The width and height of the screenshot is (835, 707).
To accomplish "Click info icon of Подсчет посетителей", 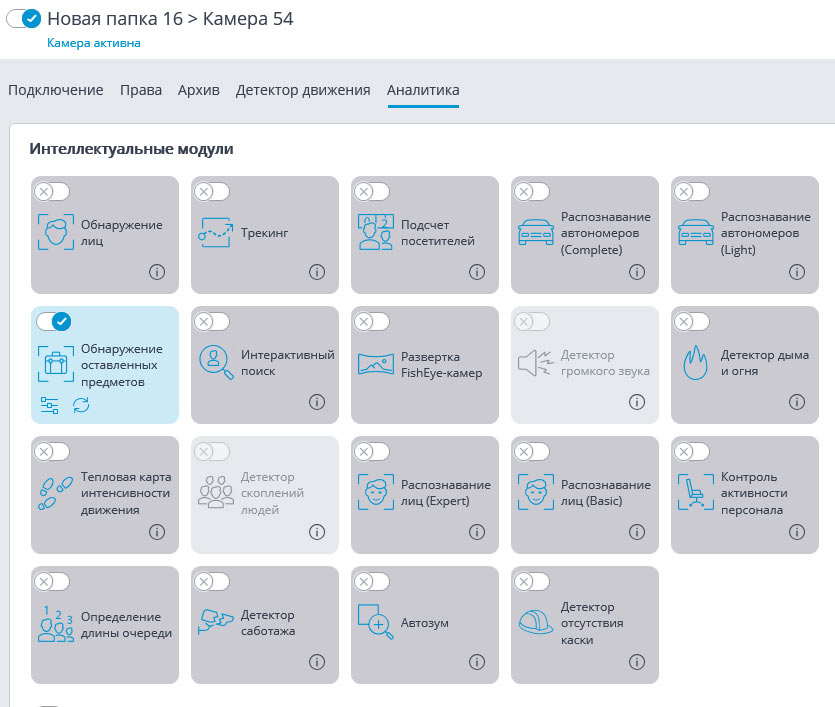I will click(x=477, y=272).
